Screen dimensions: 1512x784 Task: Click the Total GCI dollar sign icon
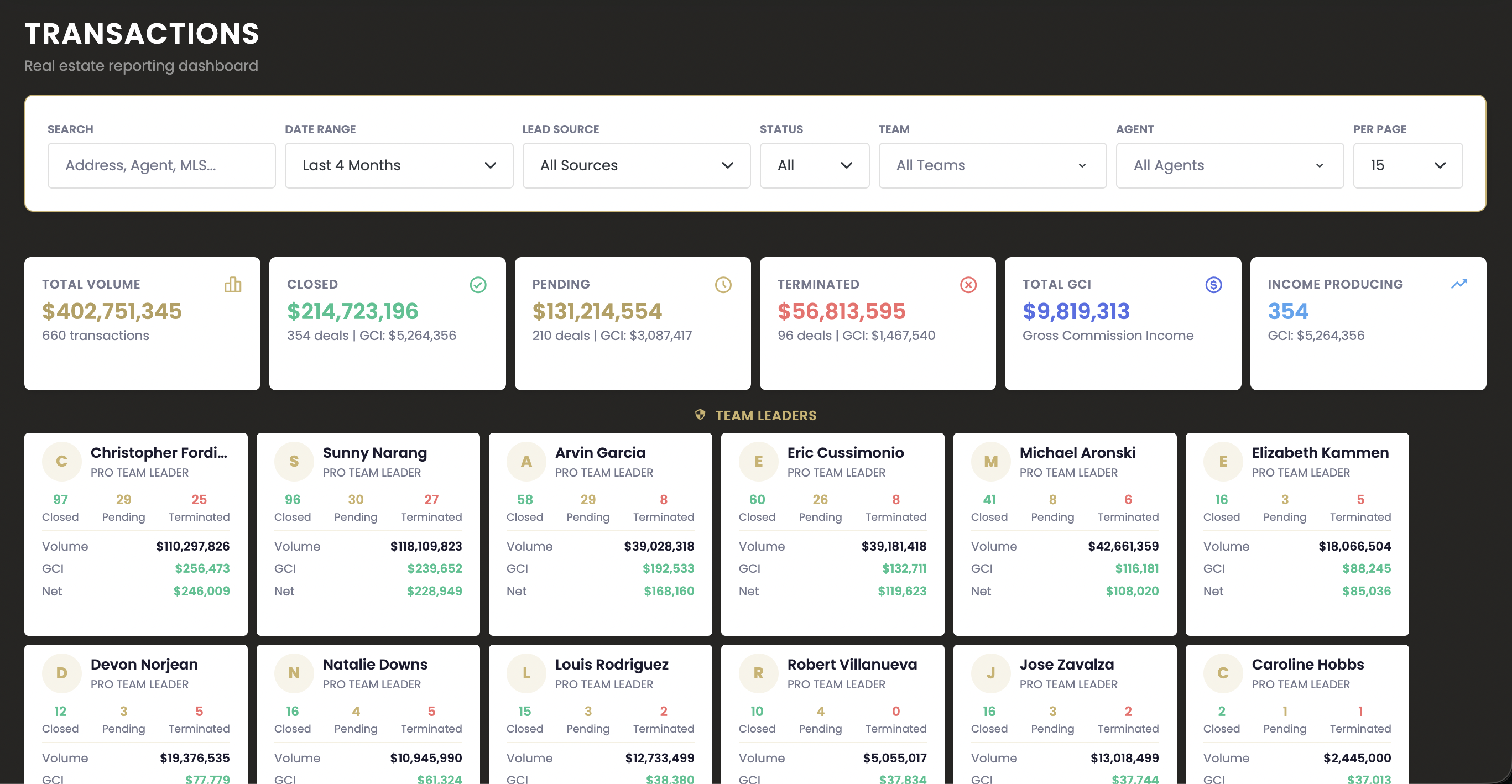pos(1213,285)
